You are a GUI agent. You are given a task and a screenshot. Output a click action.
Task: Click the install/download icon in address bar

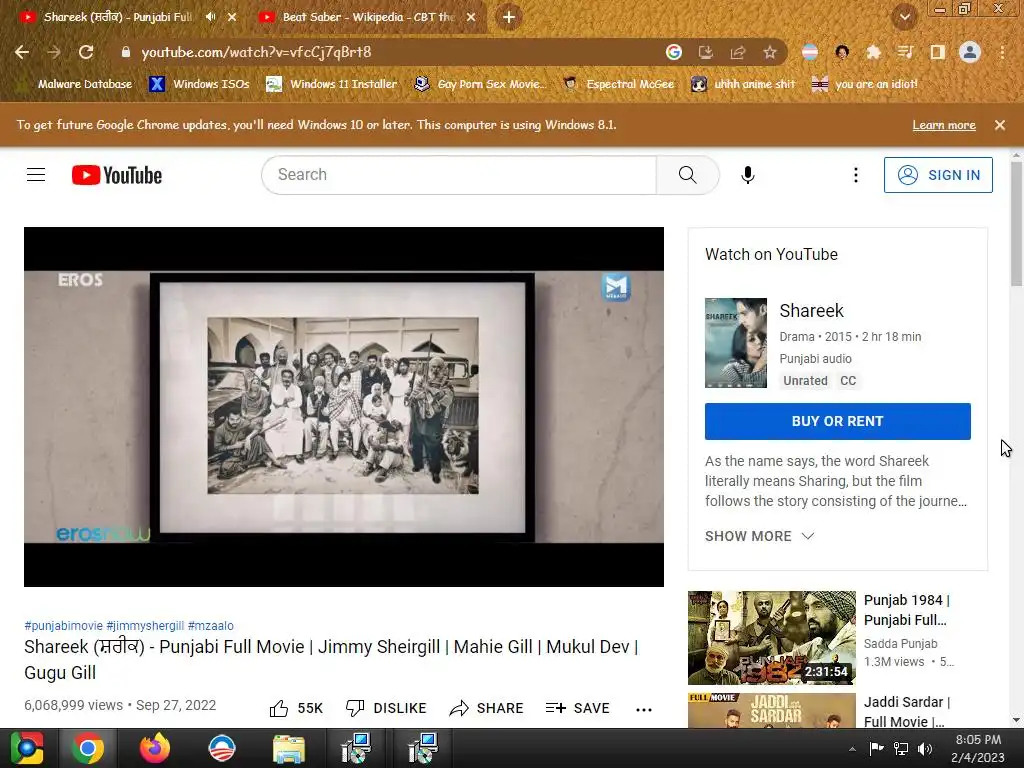point(706,52)
